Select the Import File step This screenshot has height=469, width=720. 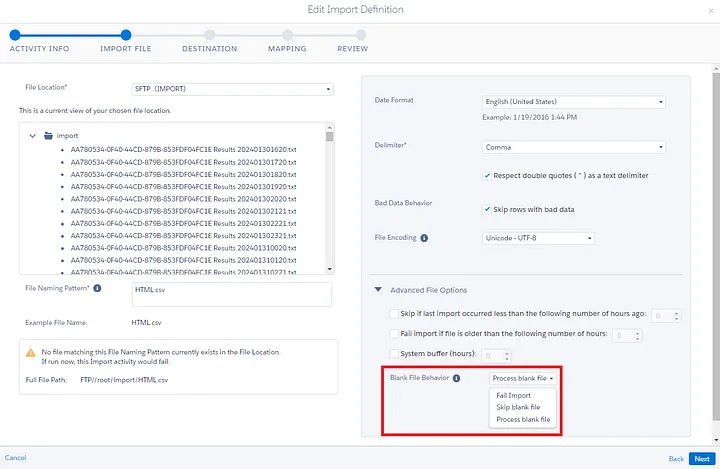click(126, 34)
